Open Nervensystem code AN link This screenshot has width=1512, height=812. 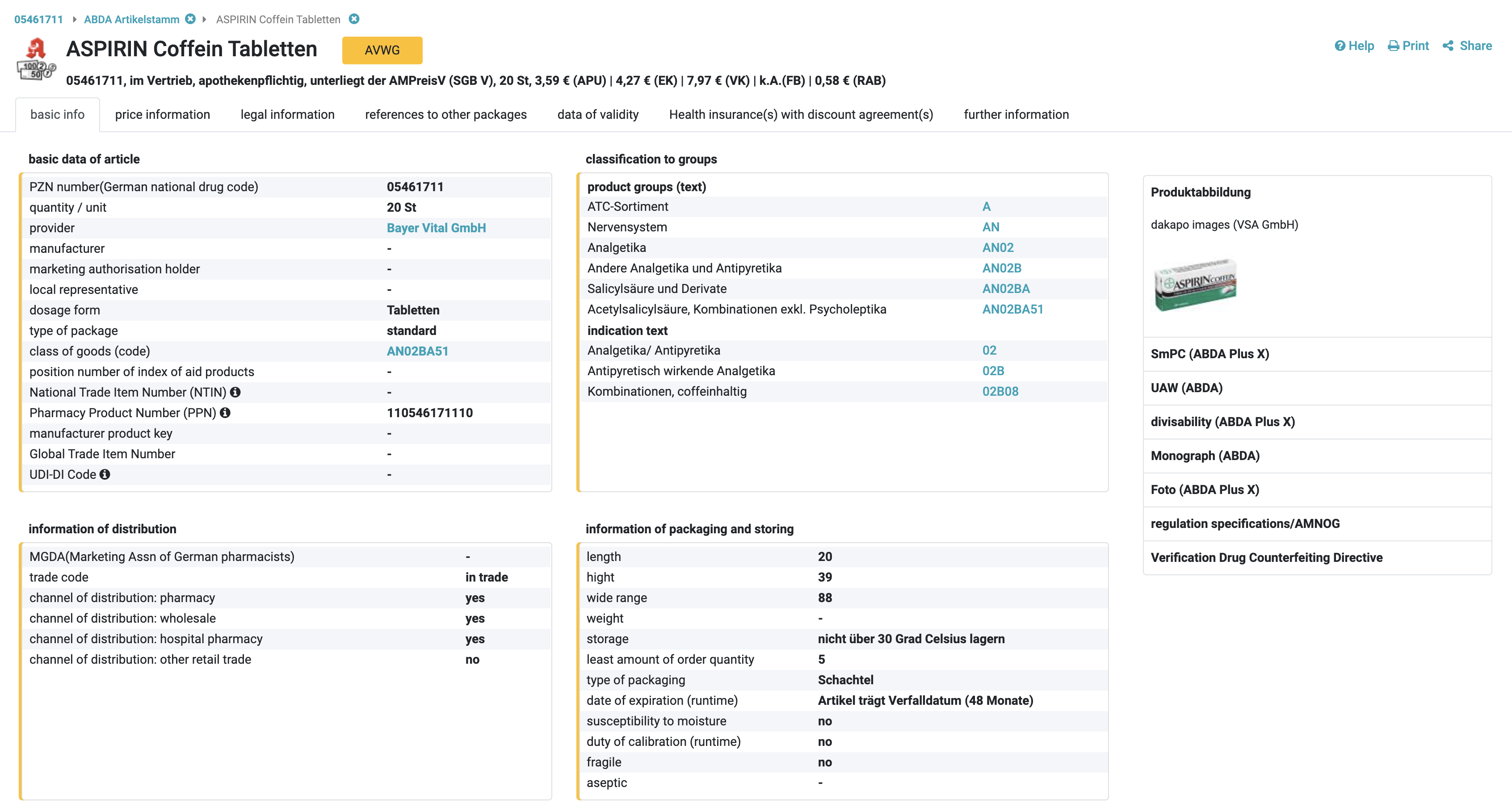pyautogui.click(x=991, y=227)
